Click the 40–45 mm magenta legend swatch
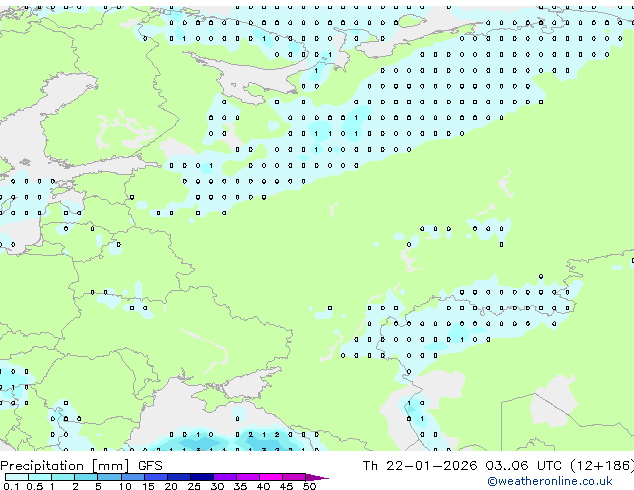 pos(271,477)
